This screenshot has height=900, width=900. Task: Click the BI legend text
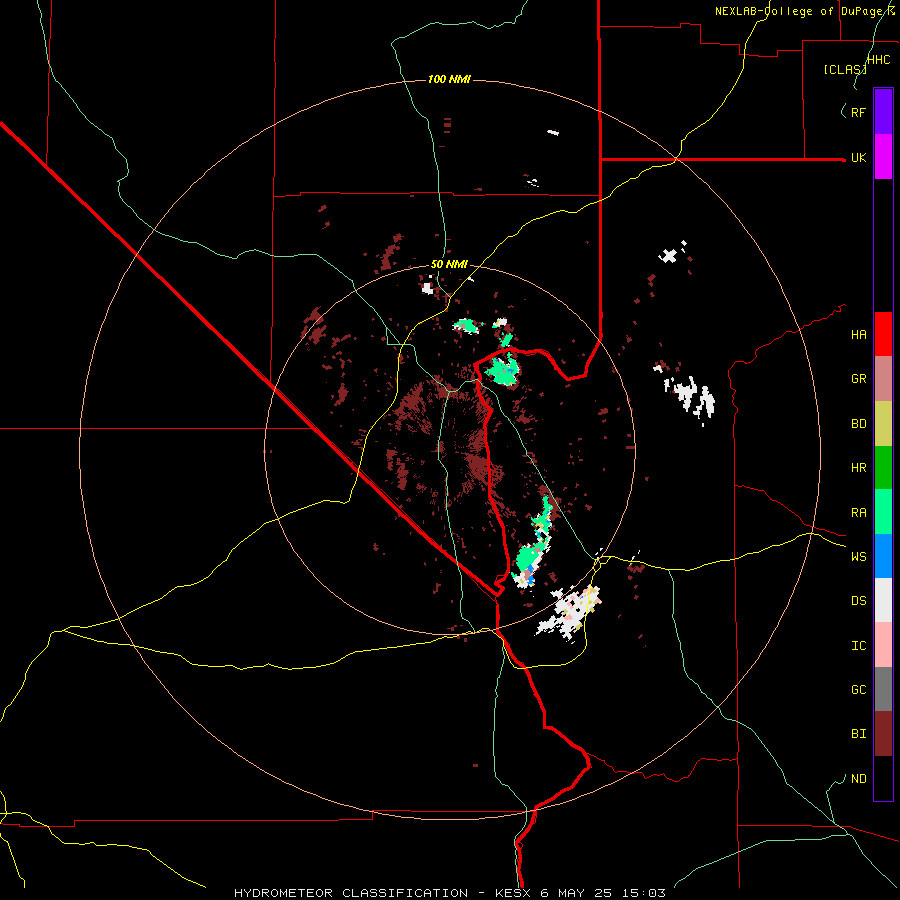tap(858, 734)
